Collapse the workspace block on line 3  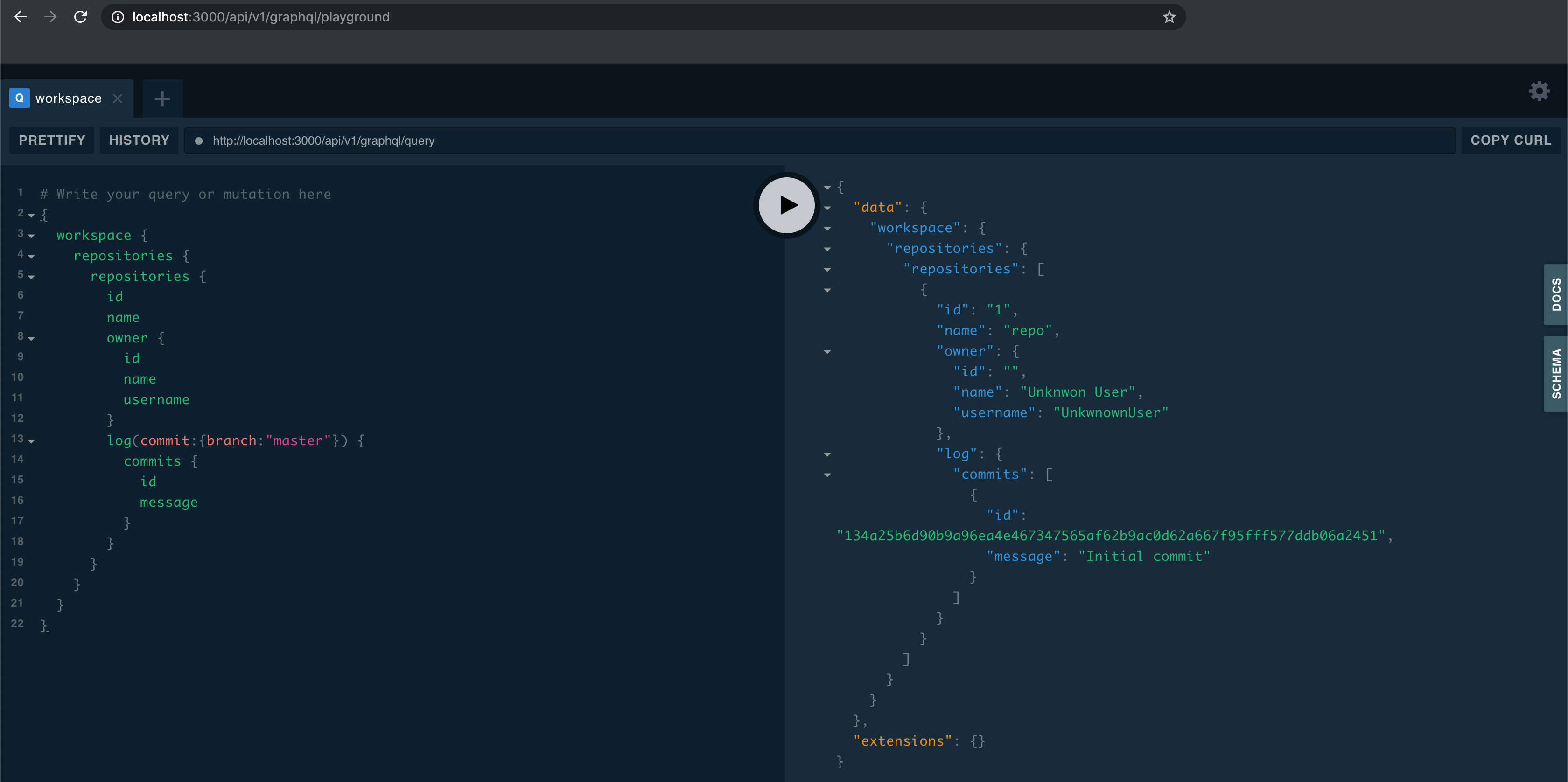(x=31, y=236)
